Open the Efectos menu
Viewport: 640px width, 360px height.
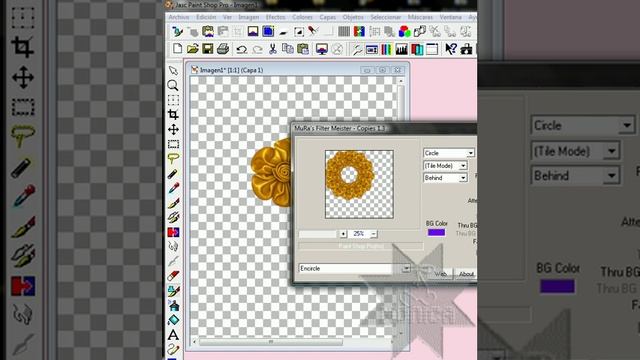[x=276, y=17]
